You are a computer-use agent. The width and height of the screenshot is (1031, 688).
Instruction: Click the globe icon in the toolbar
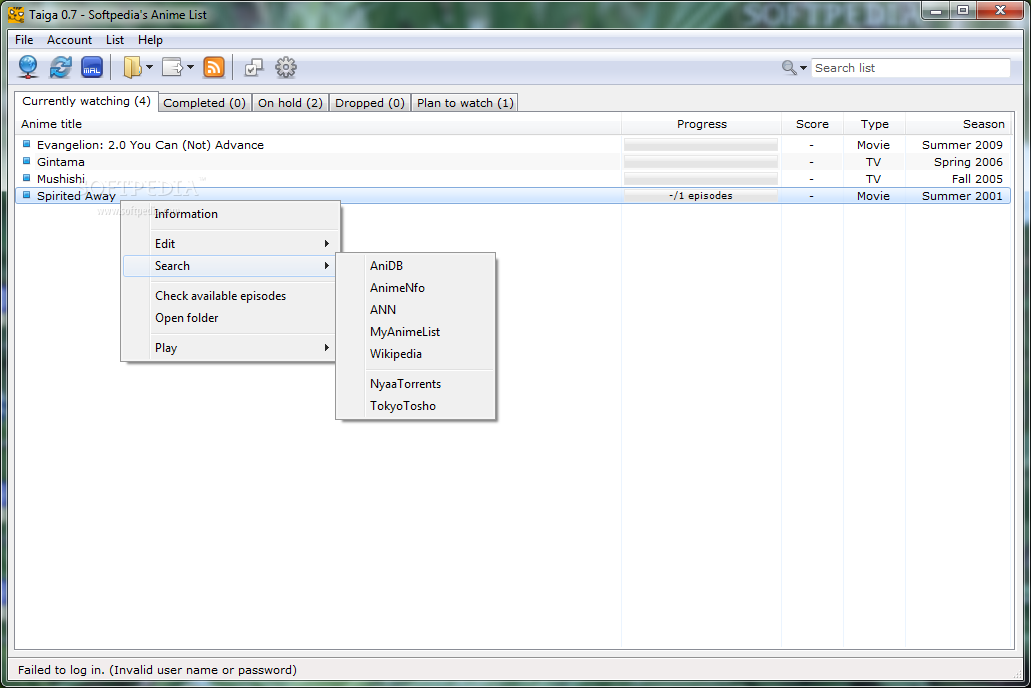tap(28, 67)
